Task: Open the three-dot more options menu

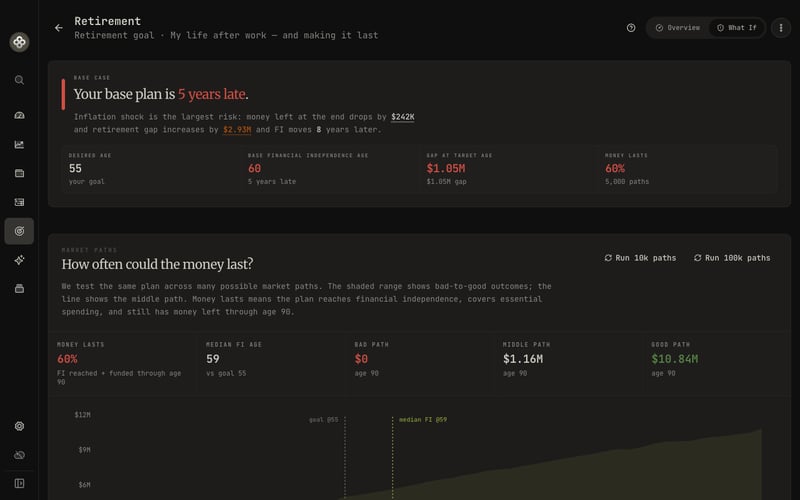Action: (781, 28)
